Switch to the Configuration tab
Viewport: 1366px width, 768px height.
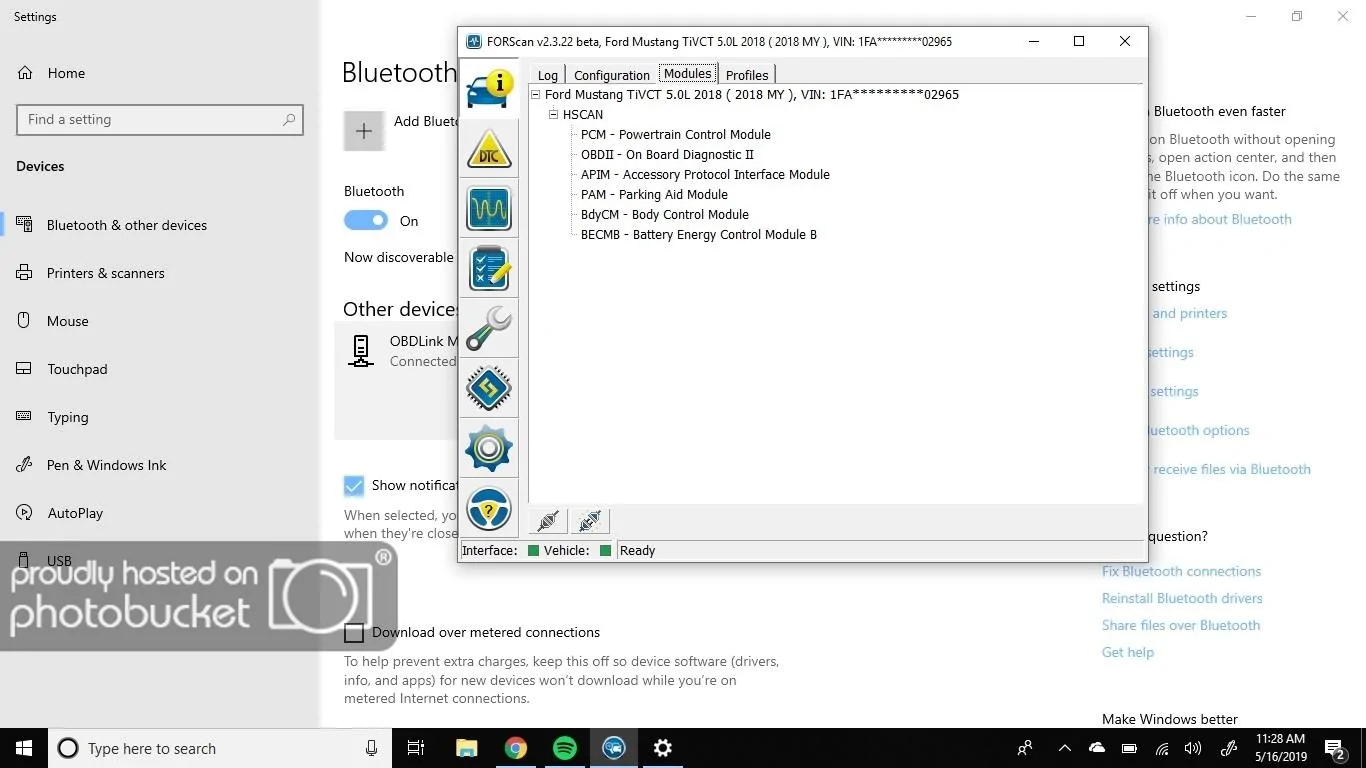[x=611, y=75]
